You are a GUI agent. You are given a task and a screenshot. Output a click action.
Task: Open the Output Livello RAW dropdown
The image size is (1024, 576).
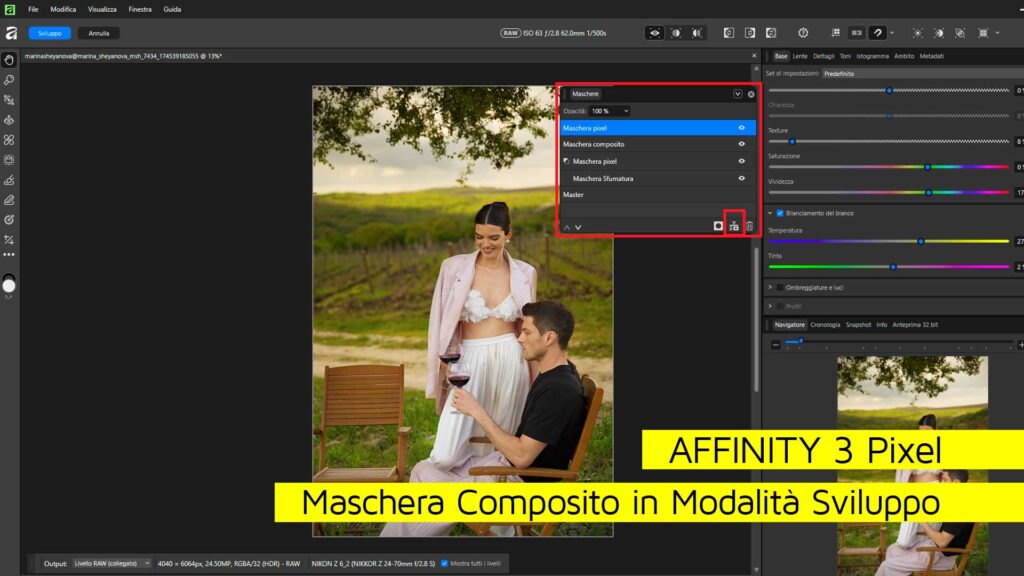pos(111,564)
